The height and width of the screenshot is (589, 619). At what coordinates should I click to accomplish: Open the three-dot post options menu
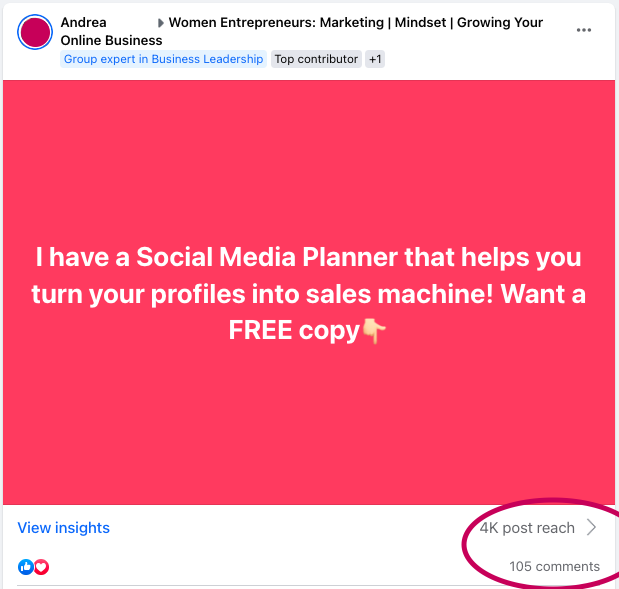(584, 30)
